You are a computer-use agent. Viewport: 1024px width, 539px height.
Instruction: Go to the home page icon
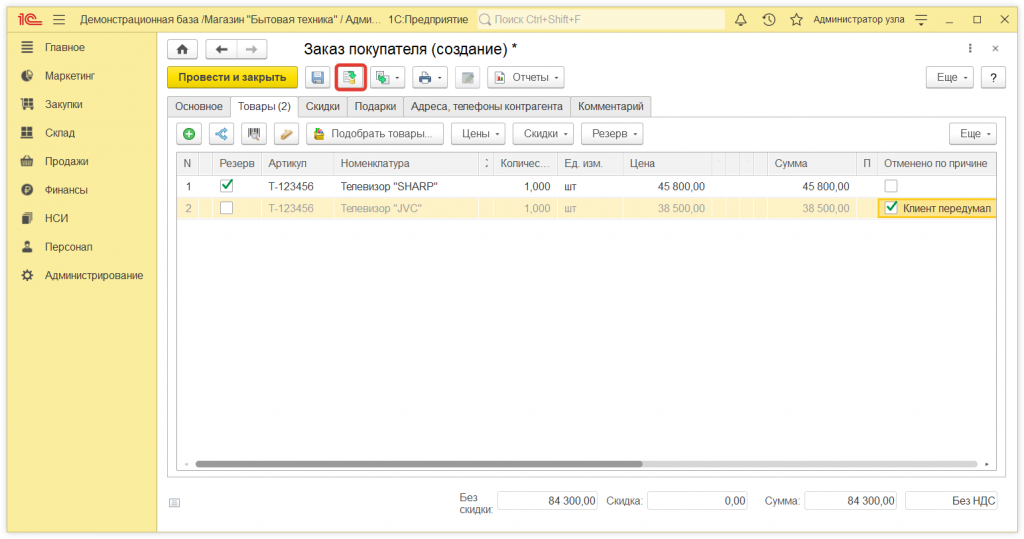click(x=181, y=50)
